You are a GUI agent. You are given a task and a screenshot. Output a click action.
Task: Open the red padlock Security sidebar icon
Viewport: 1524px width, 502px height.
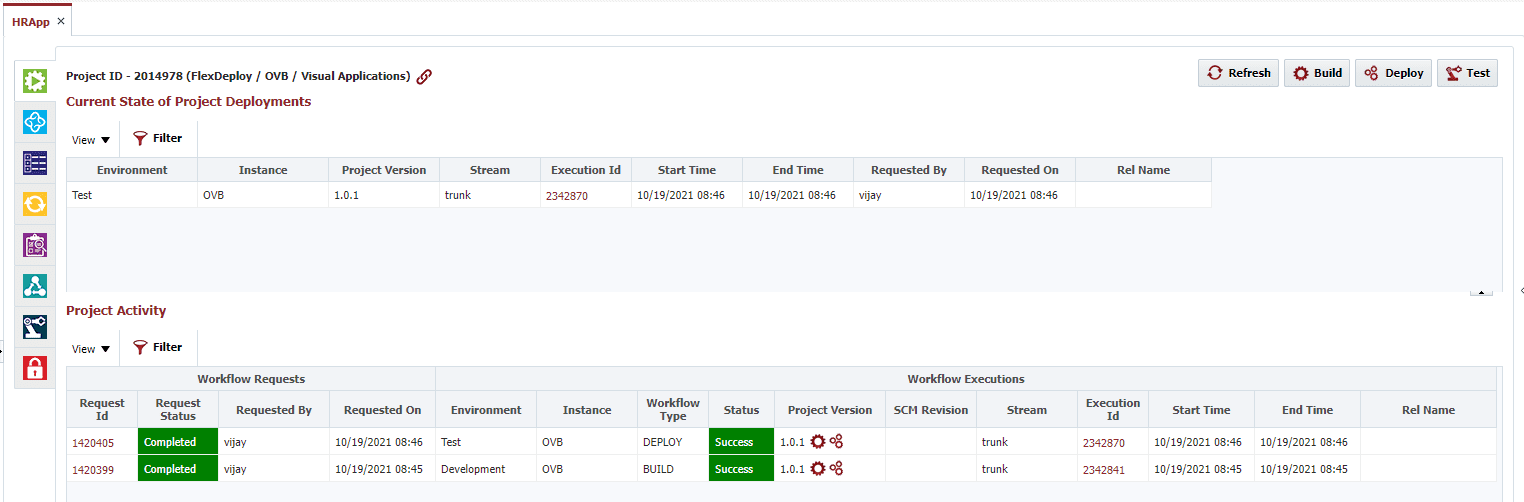pos(35,368)
